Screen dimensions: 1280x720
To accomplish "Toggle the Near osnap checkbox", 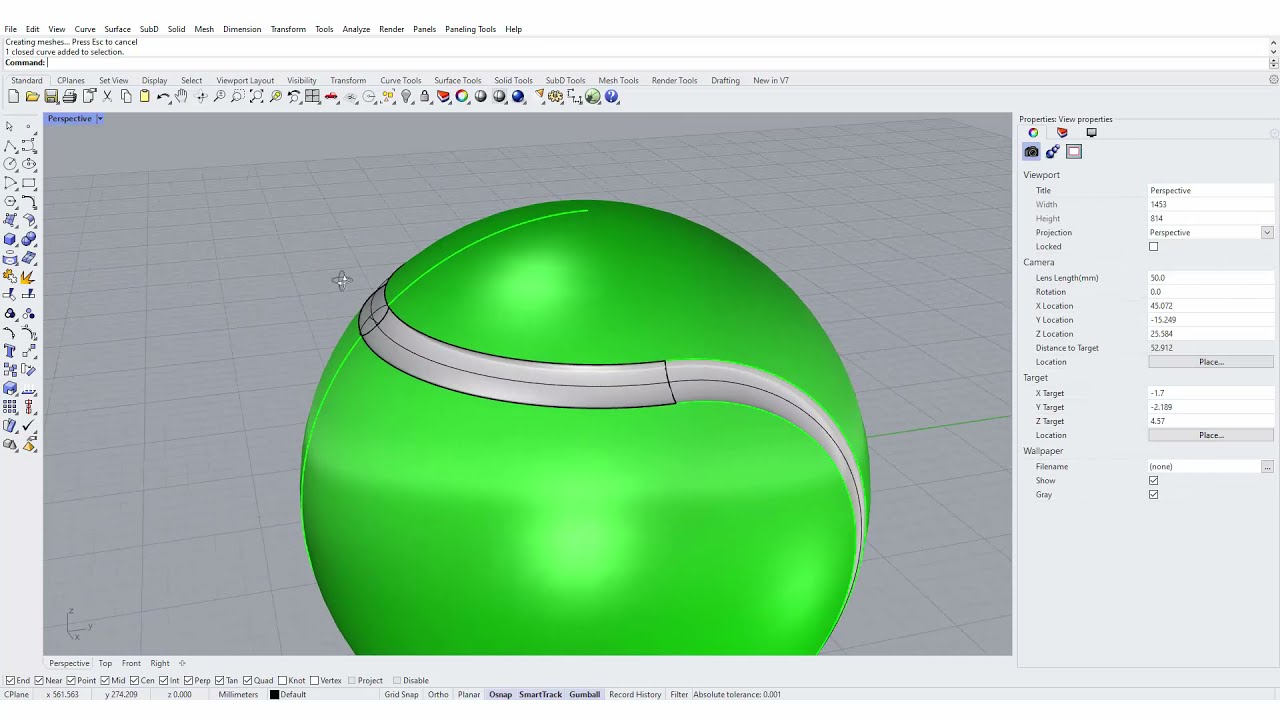I will 38,681.
